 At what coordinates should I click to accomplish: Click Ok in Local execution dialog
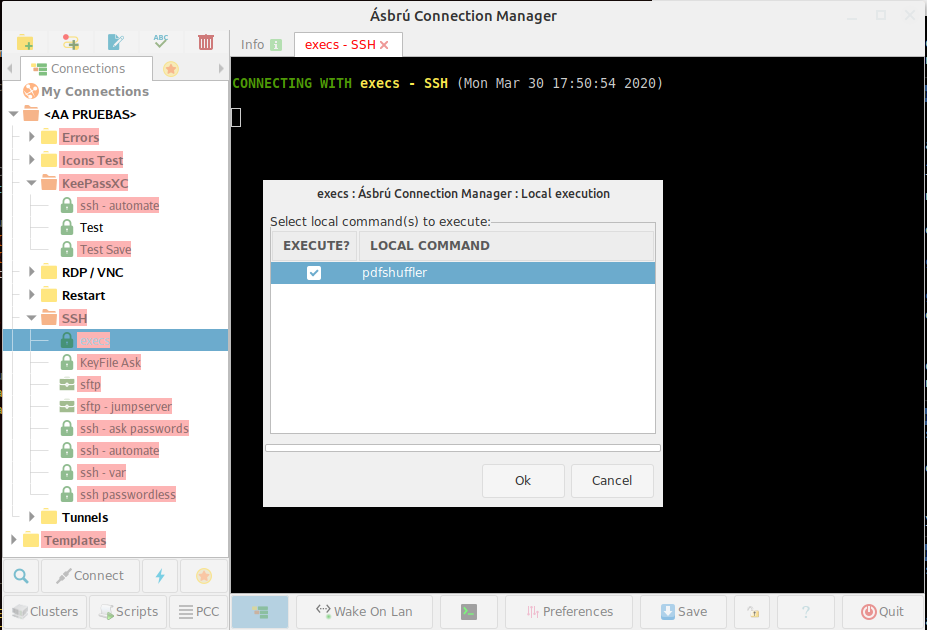[523, 480]
